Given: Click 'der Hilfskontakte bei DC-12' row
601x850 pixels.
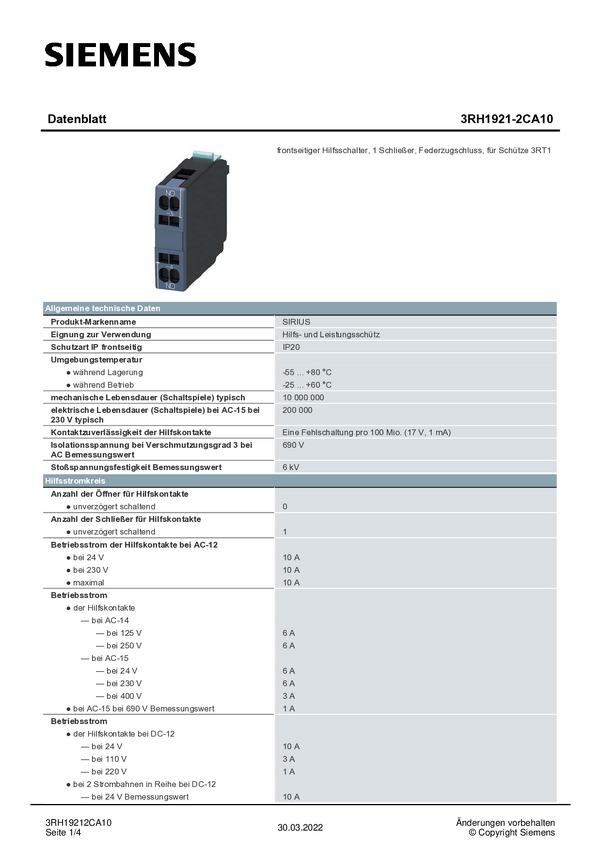Looking at the screenshot, I should tap(120, 734).
